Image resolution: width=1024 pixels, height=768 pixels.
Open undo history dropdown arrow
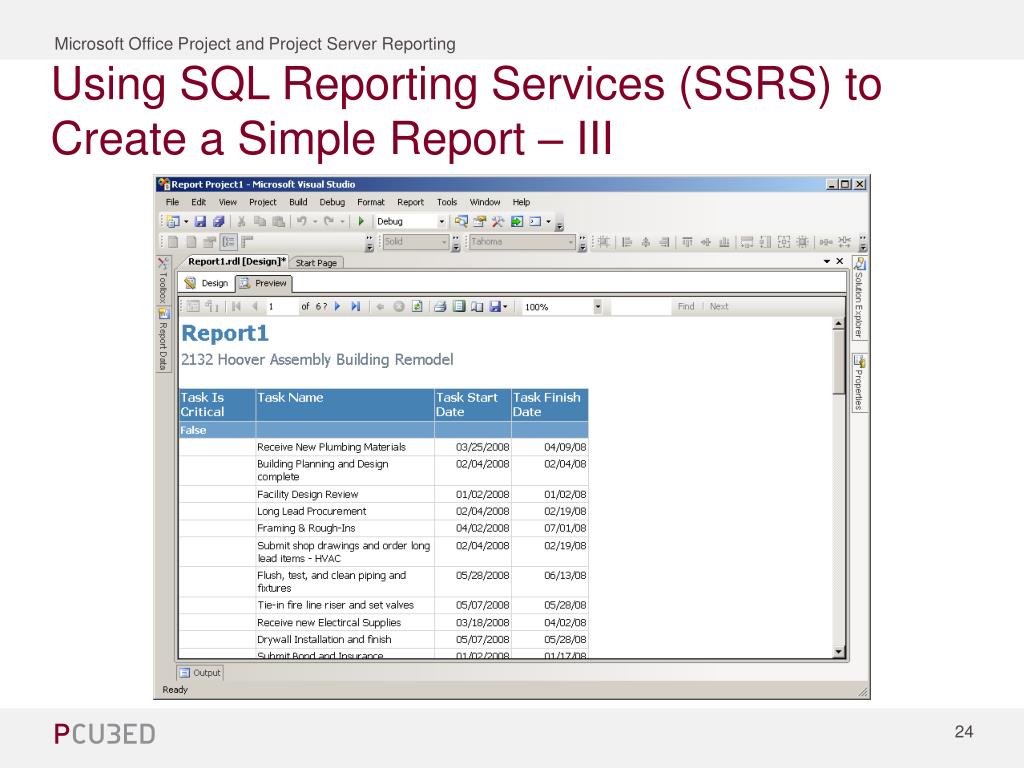315,221
